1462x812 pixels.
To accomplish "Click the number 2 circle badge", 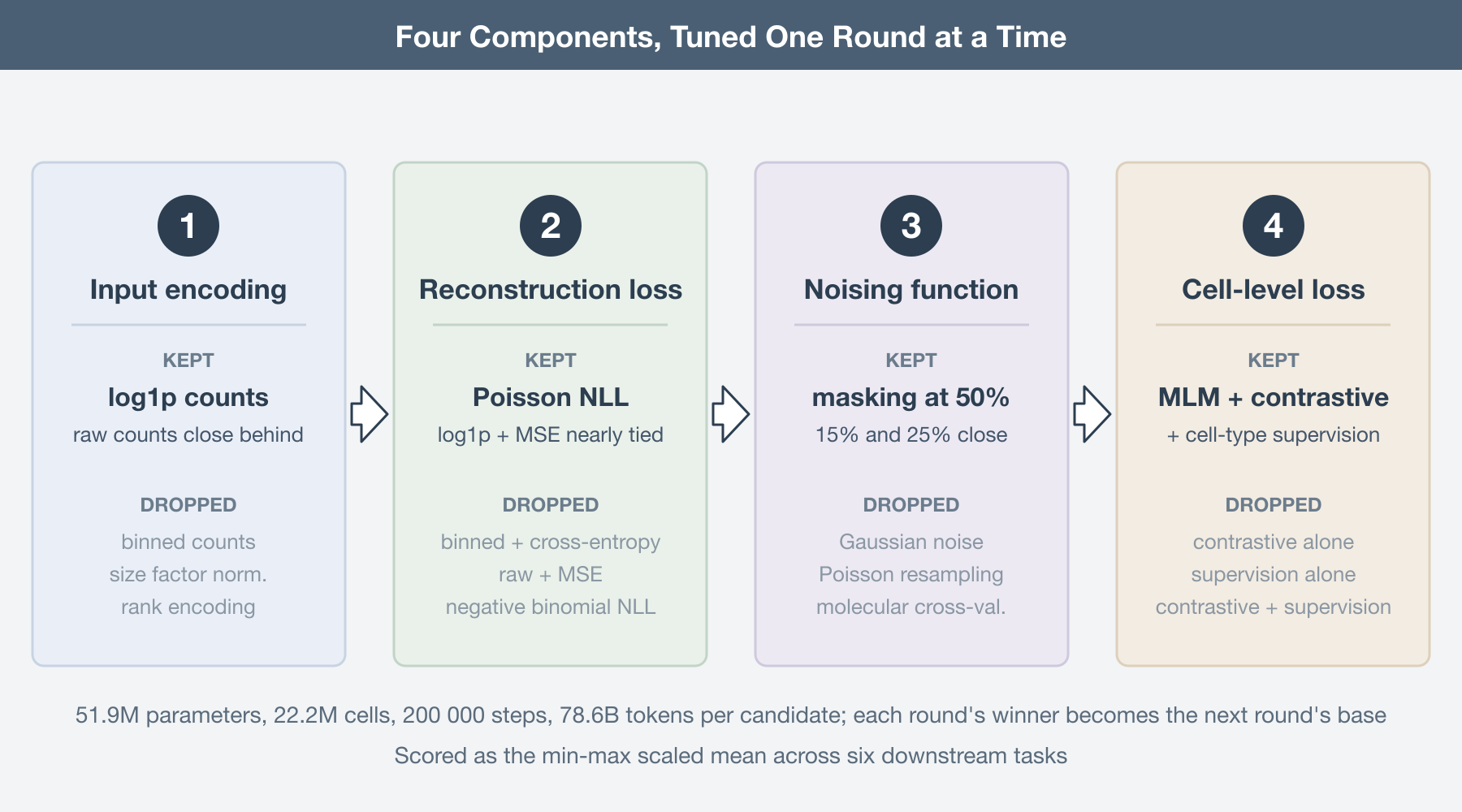I will [551, 226].
